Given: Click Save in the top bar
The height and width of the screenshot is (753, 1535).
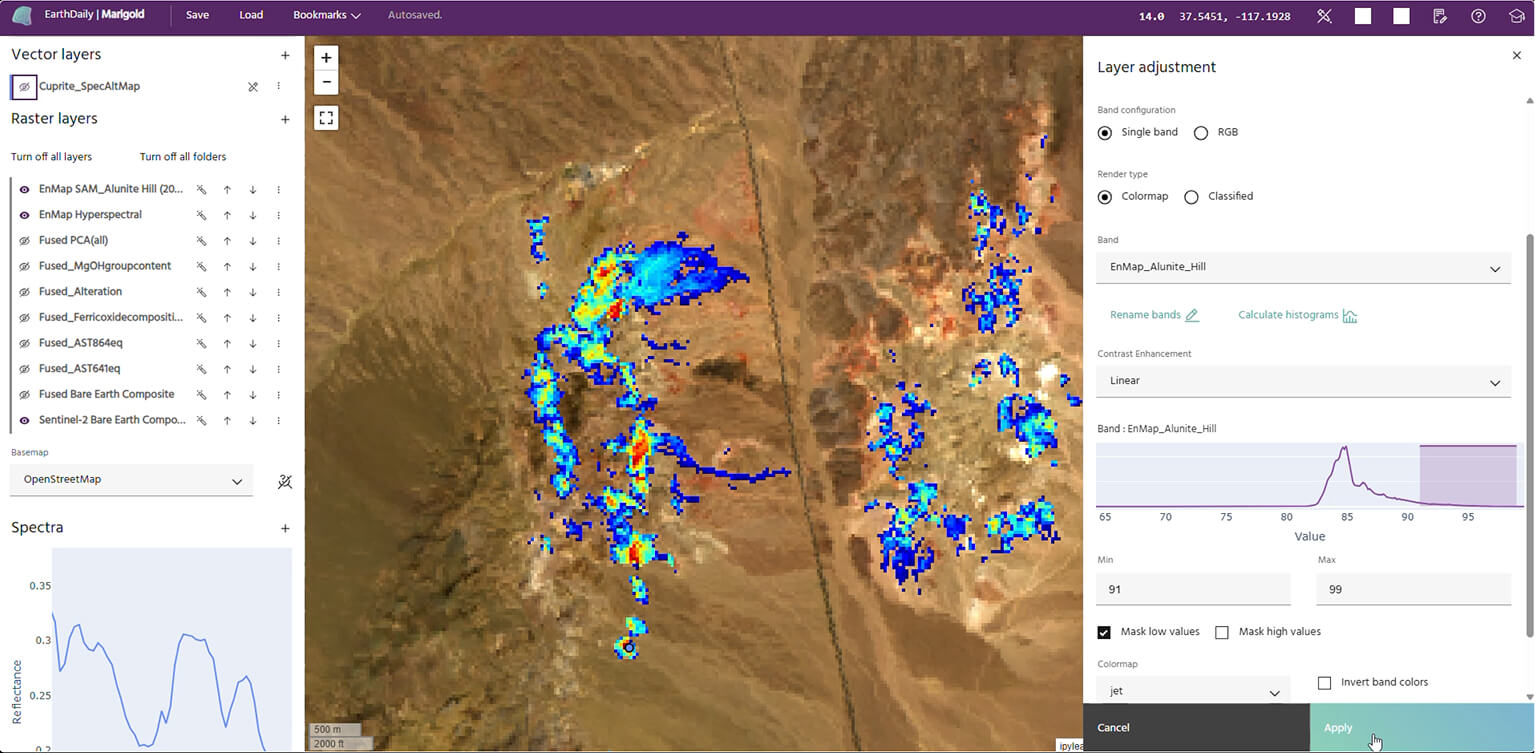Looking at the screenshot, I should [198, 16].
